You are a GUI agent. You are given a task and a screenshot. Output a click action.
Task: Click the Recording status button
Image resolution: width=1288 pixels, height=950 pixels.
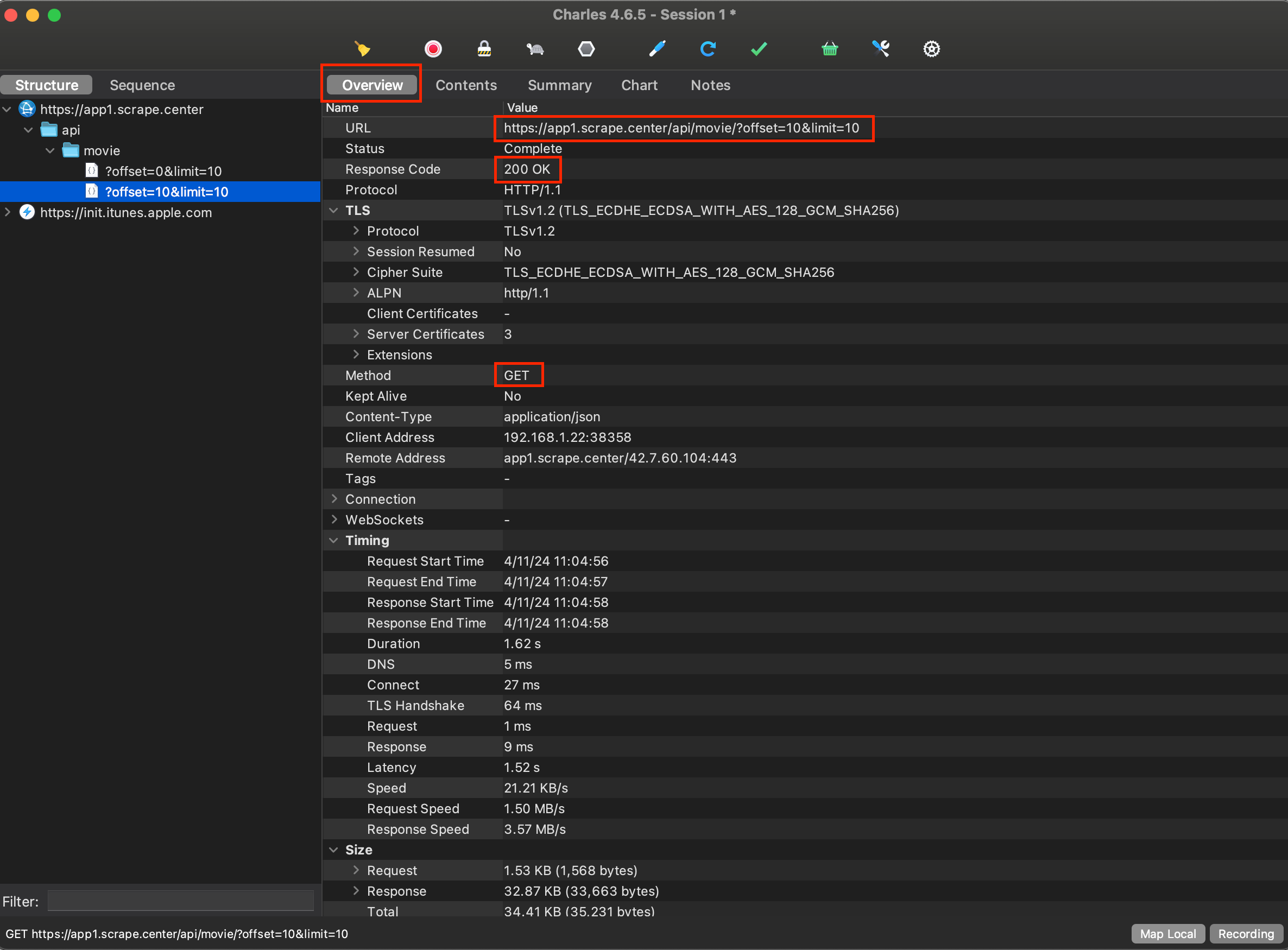tap(1246, 934)
